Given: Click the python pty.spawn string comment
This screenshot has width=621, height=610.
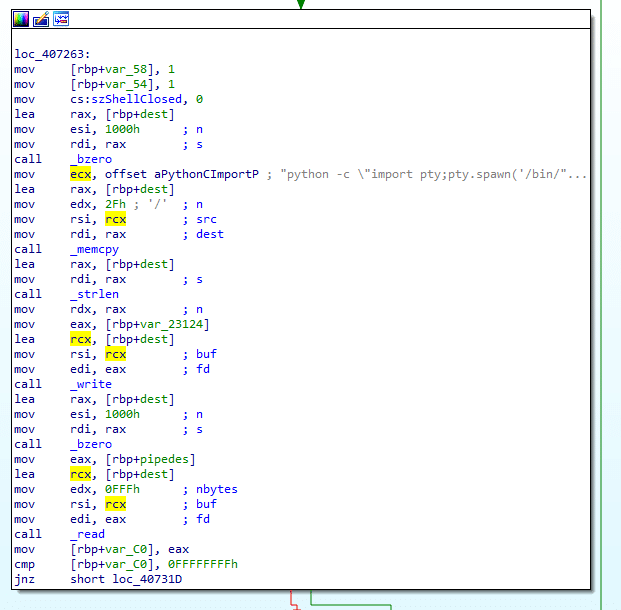Looking at the screenshot, I should pos(433,174).
